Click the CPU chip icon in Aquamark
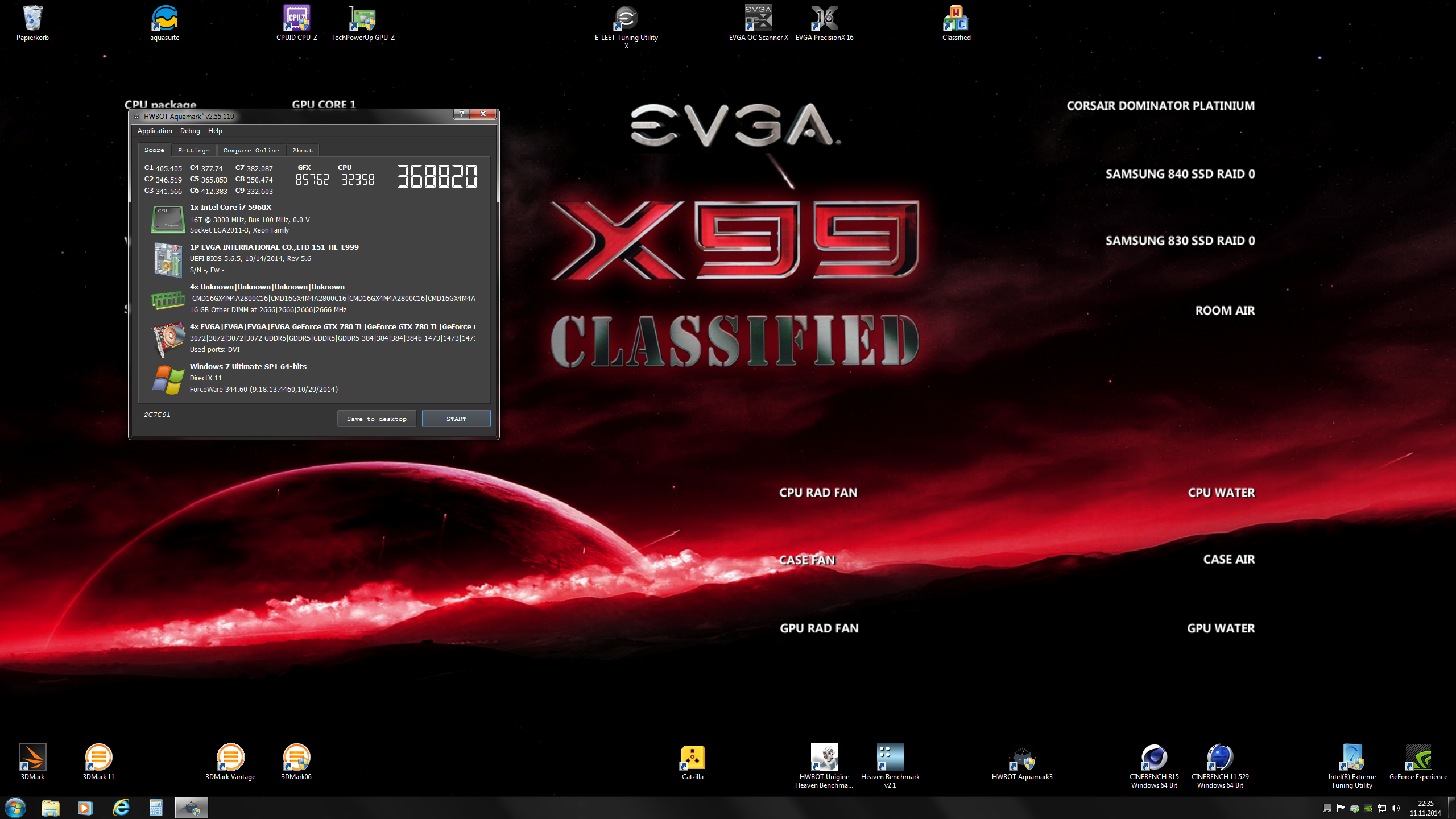This screenshot has height=819, width=1456. tap(168, 219)
